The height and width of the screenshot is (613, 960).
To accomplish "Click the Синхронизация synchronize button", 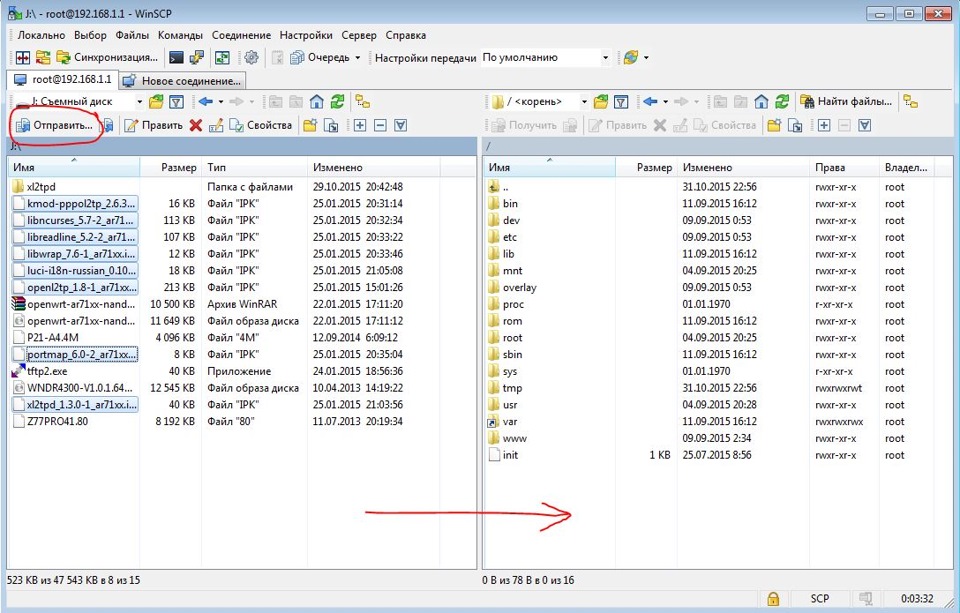I will point(107,58).
